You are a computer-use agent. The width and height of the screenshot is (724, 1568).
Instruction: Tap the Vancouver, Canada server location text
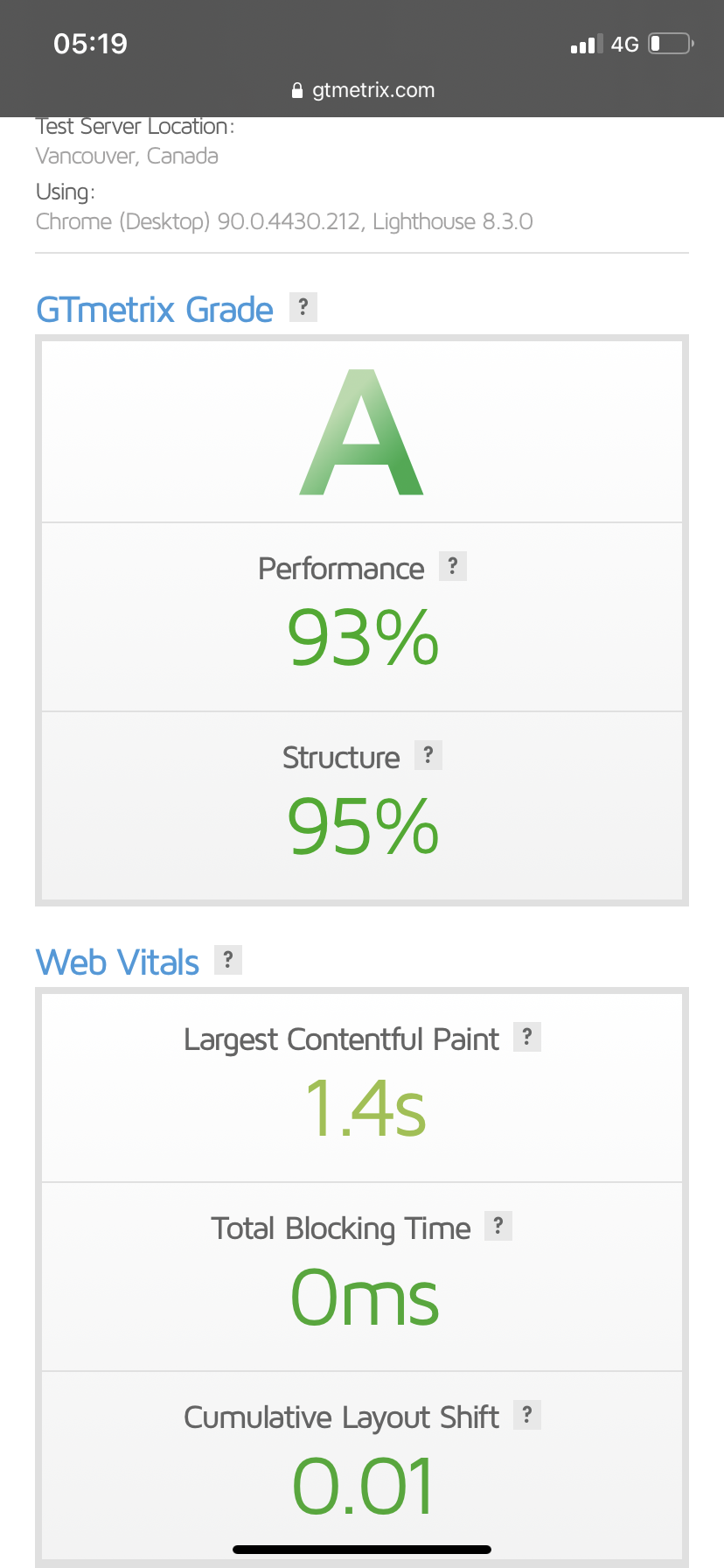point(127,156)
